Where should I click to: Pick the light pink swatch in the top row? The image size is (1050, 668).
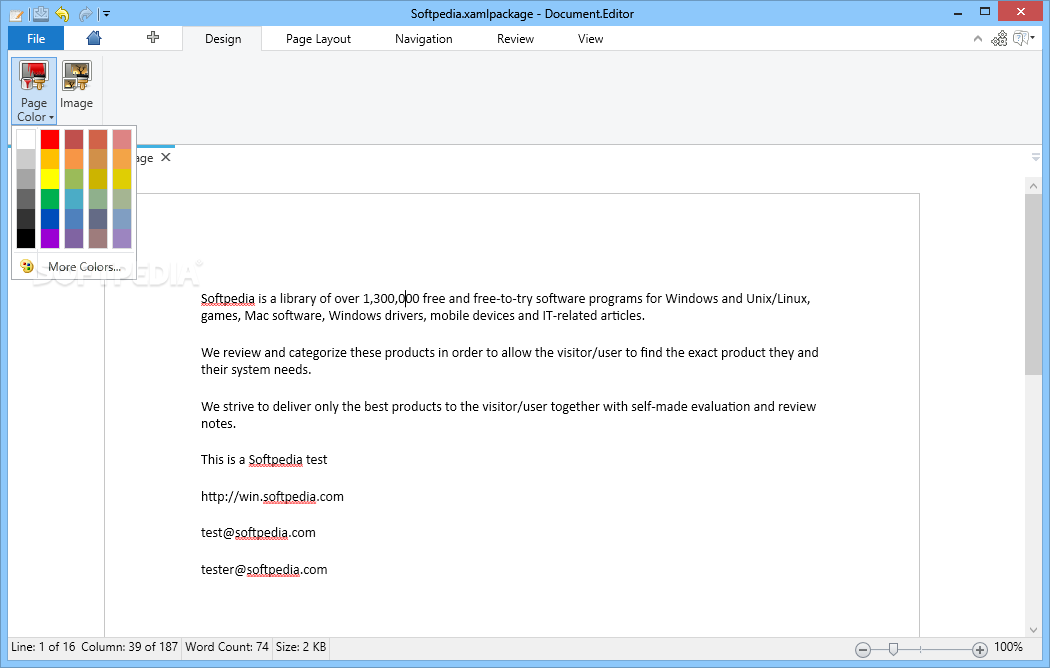tap(122, 139)
